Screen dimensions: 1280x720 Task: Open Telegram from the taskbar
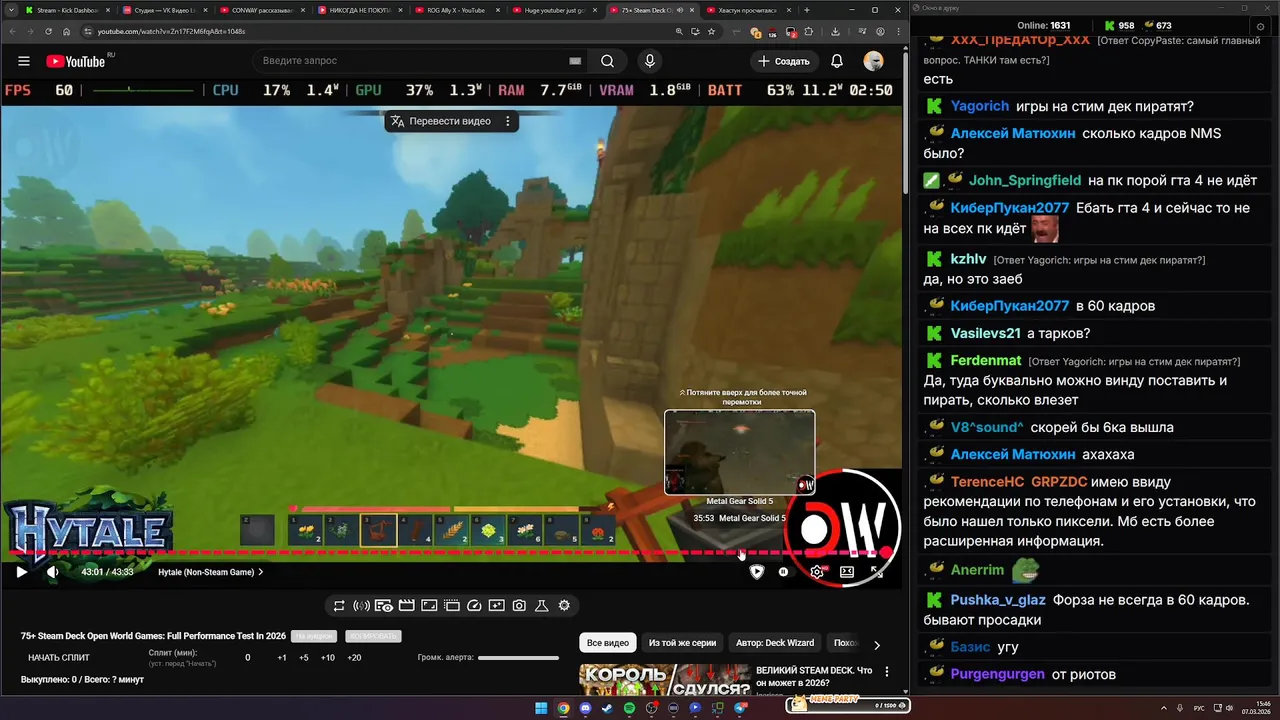[740, 708]
